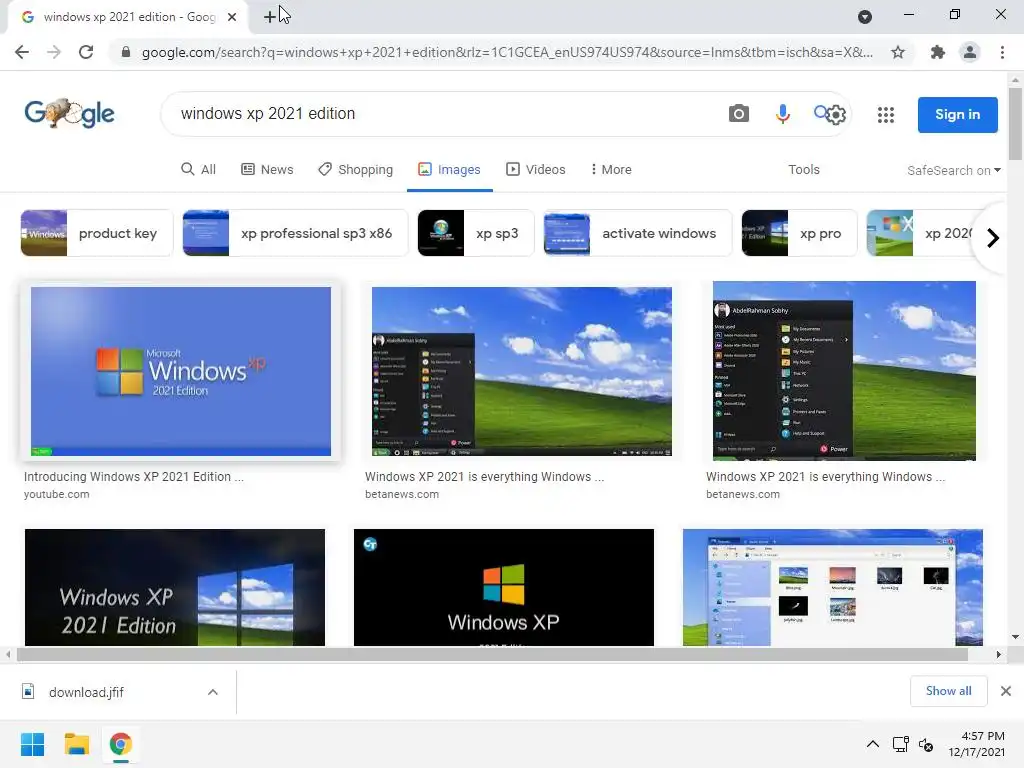Viewport: 1024px width, 768px height.
Task: Click the vertical scrollbar down arrow
Action: [x=1015, y=637]
